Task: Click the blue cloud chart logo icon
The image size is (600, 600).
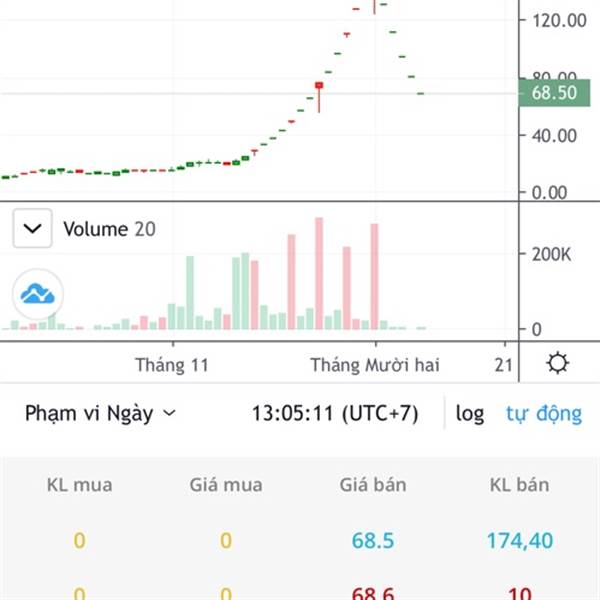Action: pos(38,294)
